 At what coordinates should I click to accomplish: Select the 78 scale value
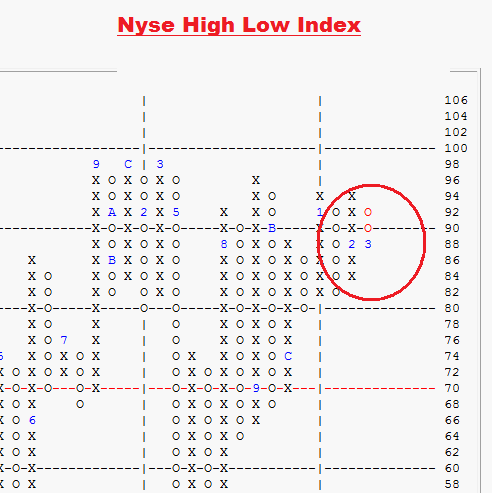point(452,324)
